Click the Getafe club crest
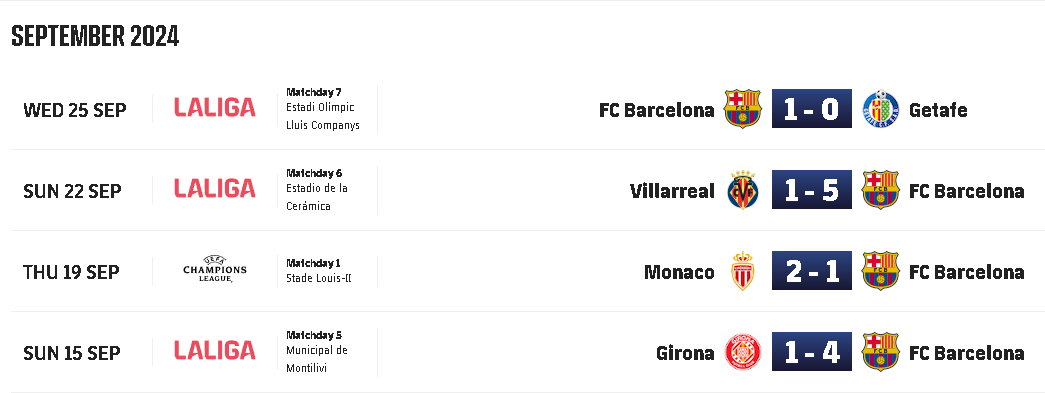The image size is (1045, 393). coord(880,109)
